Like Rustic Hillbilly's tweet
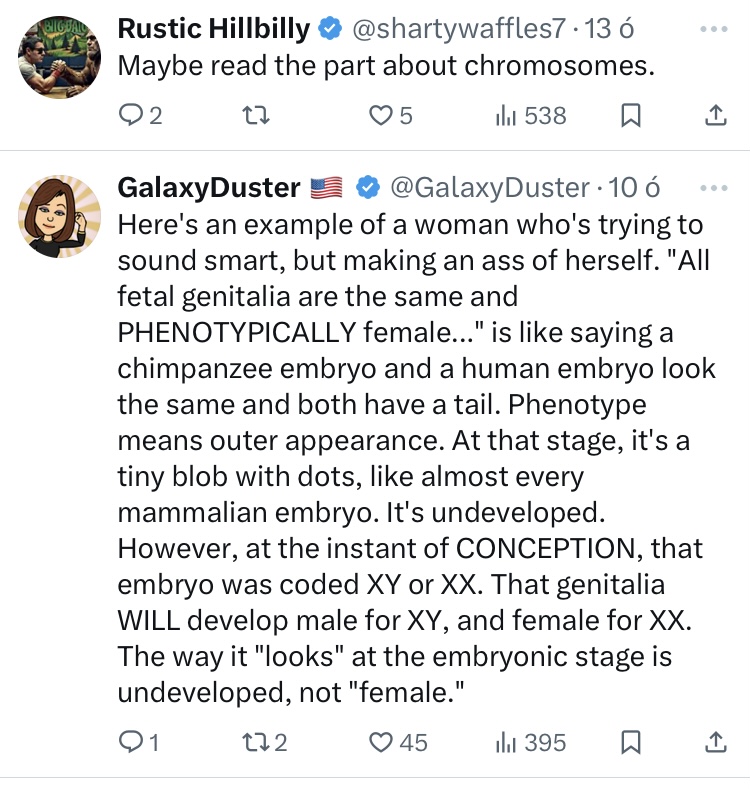The height and width of the screenshot is (789, 750). point(380,117)
